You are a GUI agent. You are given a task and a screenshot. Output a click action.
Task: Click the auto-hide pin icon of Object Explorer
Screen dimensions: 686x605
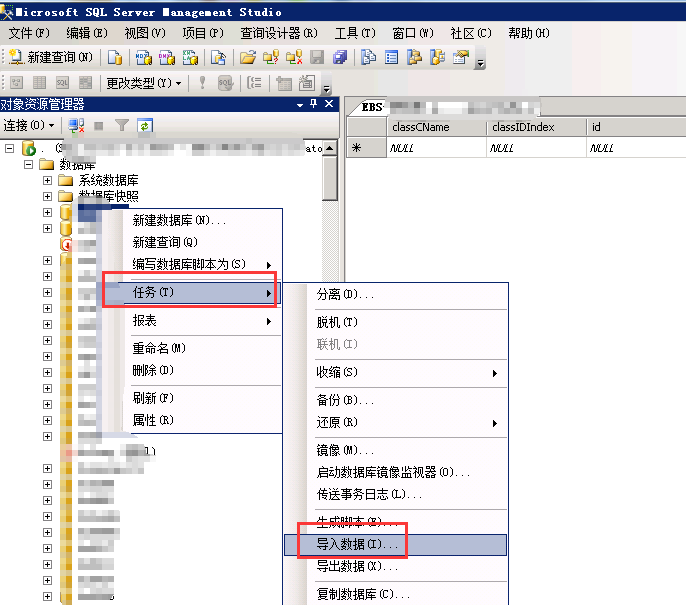point(312,105)
